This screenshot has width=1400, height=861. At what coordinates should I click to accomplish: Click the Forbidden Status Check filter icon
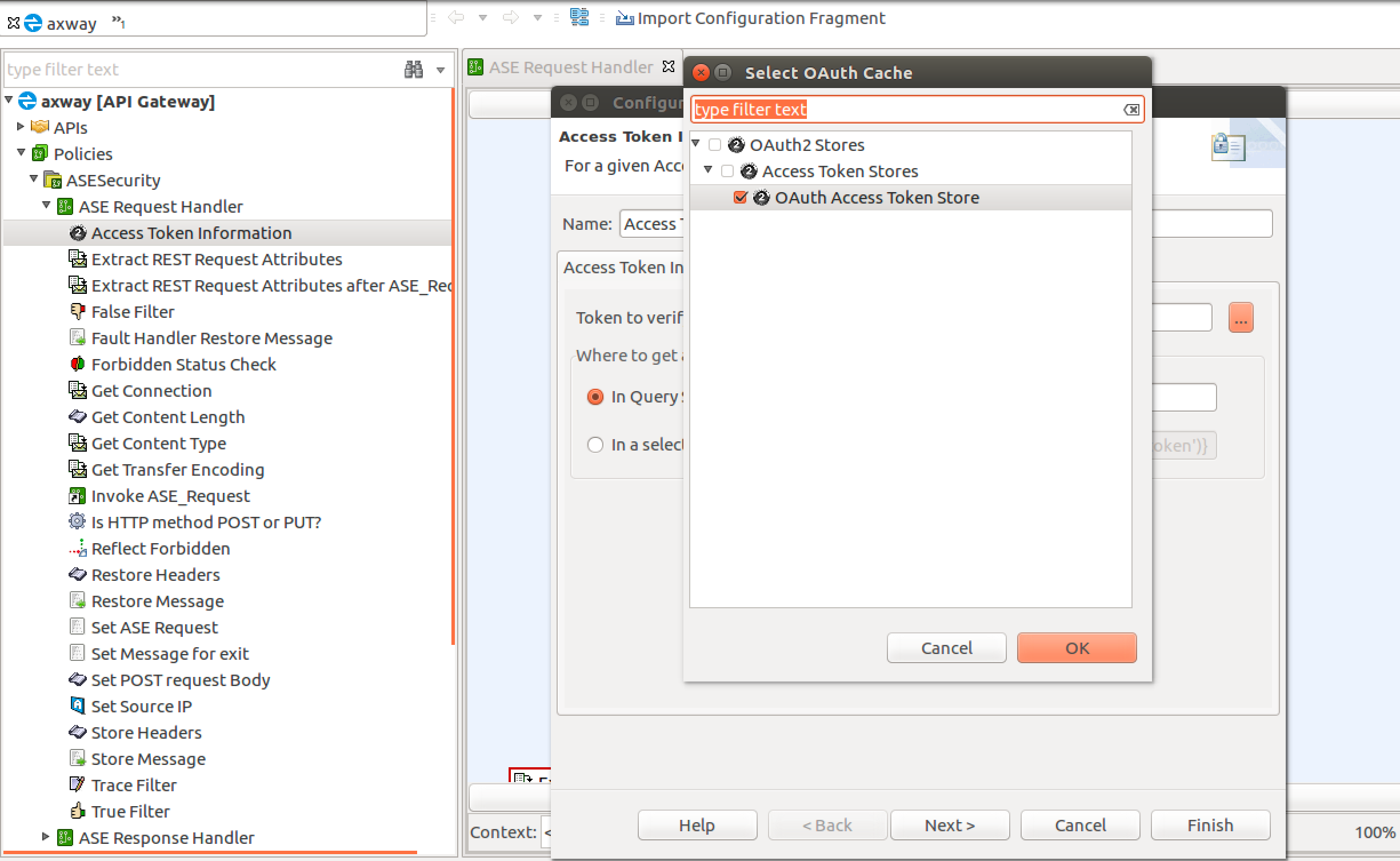coord(77,364)
